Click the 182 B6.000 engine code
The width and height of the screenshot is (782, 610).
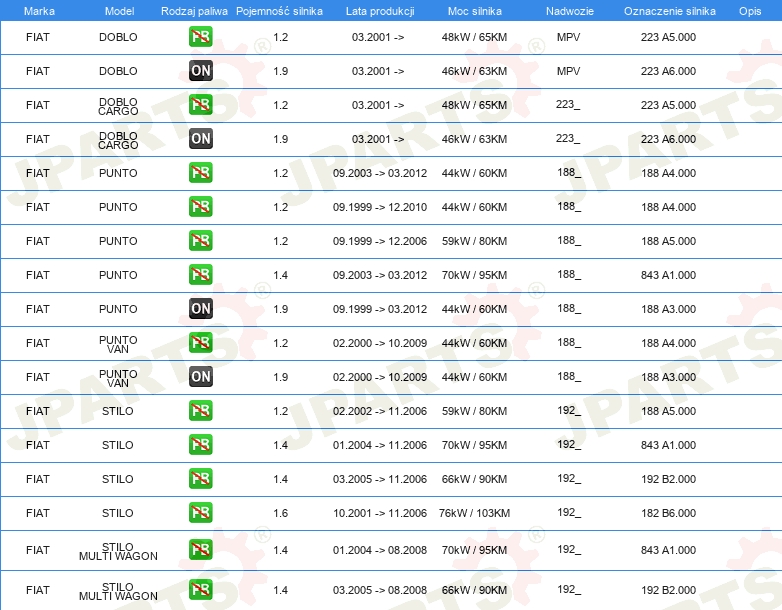(x=668, y=513)
